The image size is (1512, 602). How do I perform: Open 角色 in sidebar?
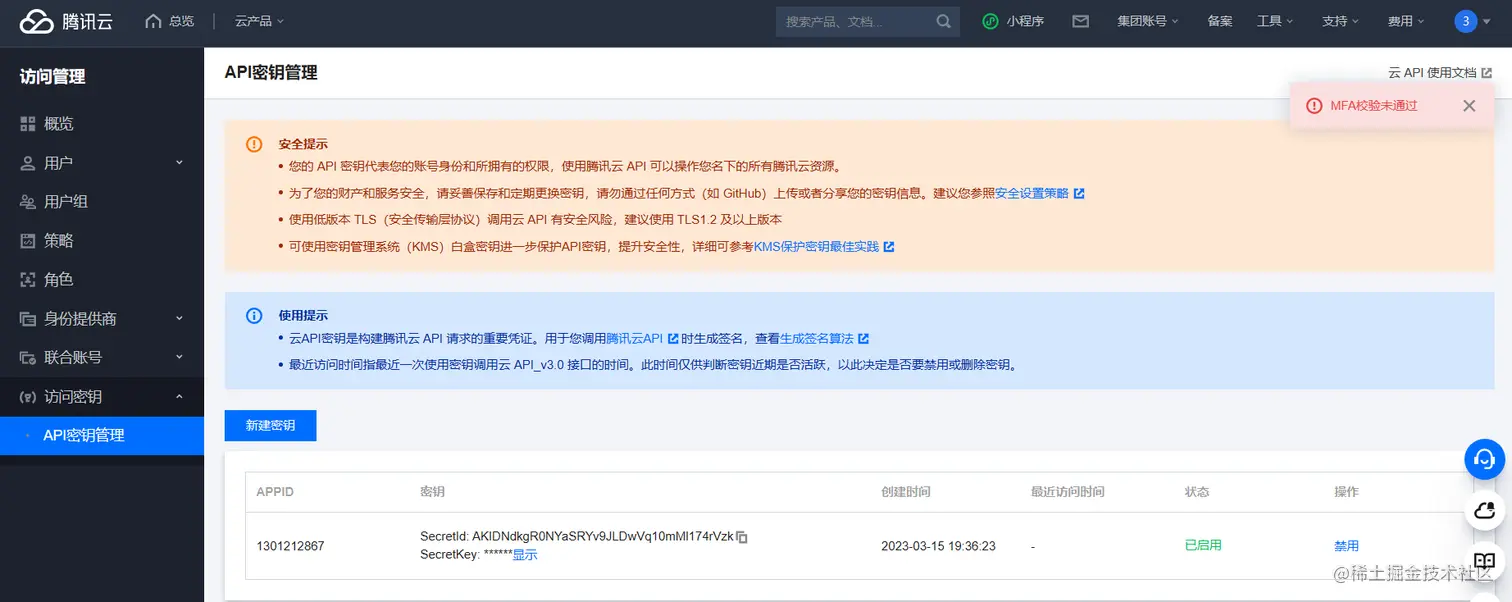coord(102,280)
